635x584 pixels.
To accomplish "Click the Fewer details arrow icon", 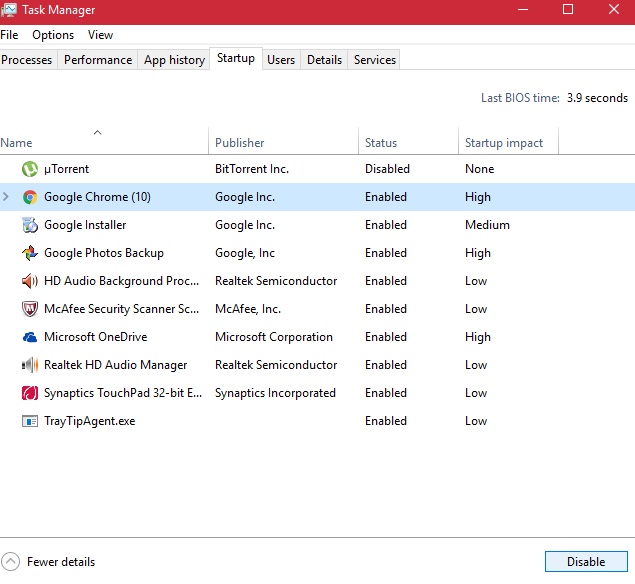I will pos(10,561).
